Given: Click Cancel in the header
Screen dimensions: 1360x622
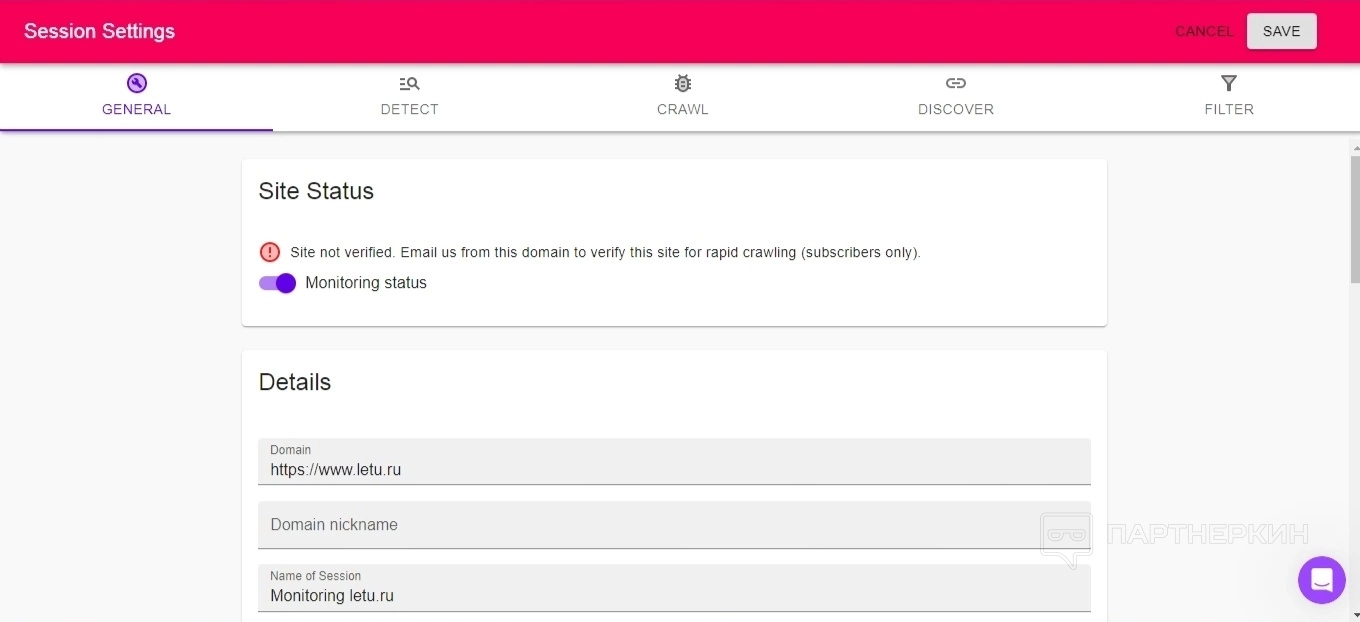Looking at the screenshot, I should coord(1204,31).
